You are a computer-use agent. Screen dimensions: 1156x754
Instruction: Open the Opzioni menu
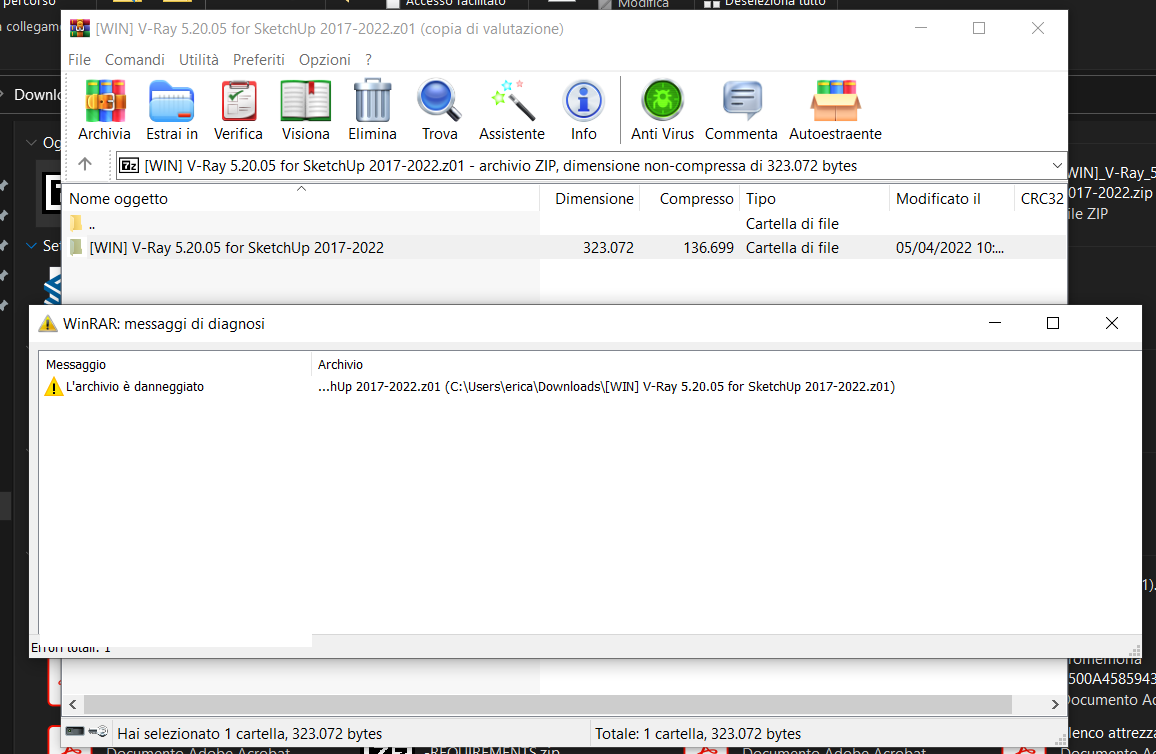(x=325, y=60)
